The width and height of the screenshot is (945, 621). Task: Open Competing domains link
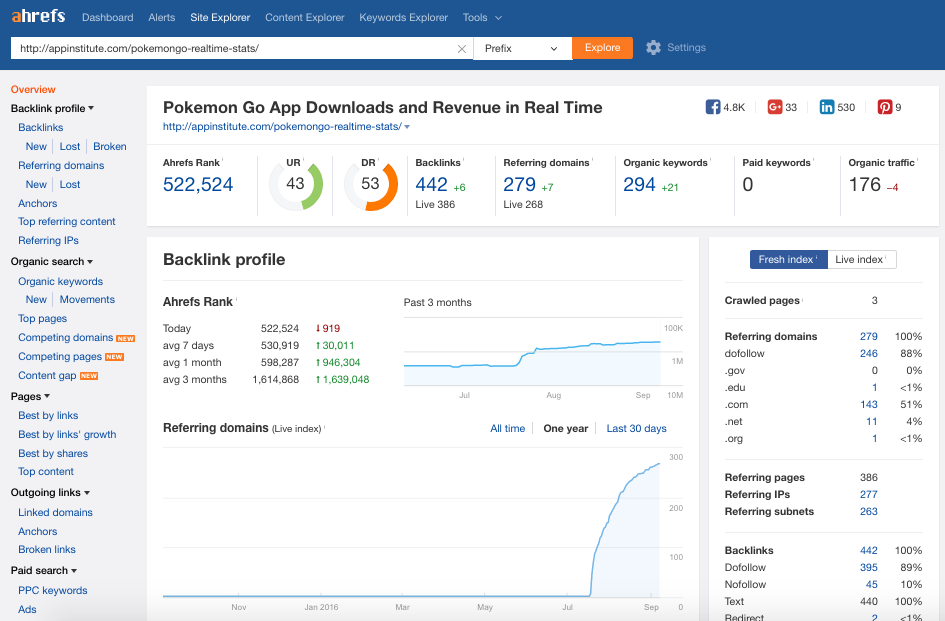[x=66, y=338]
